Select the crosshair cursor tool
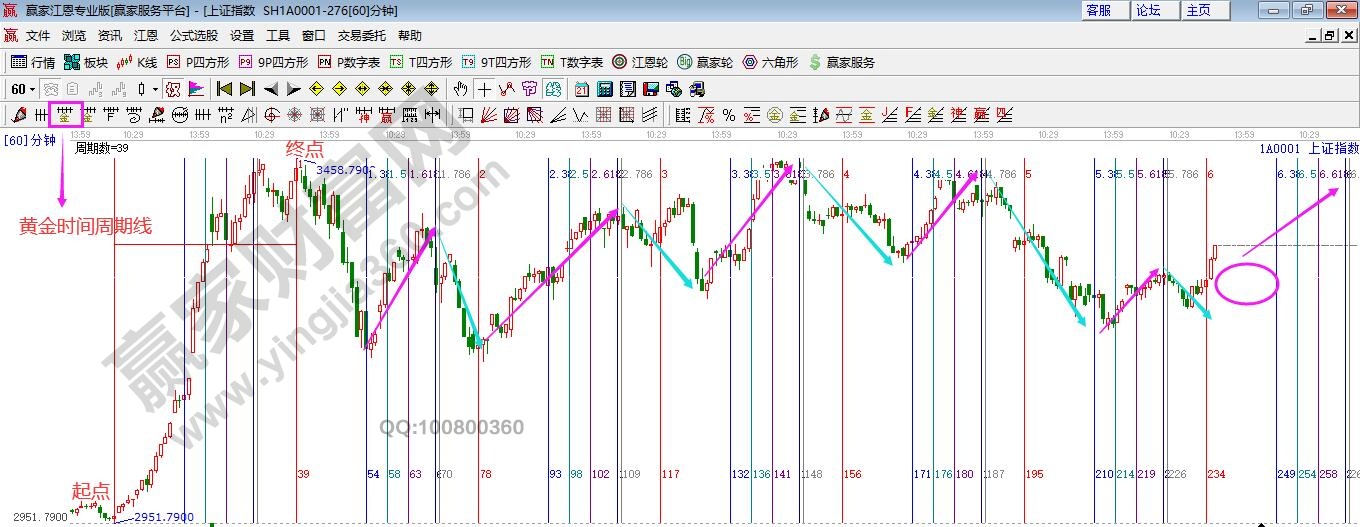 [484, 89]
